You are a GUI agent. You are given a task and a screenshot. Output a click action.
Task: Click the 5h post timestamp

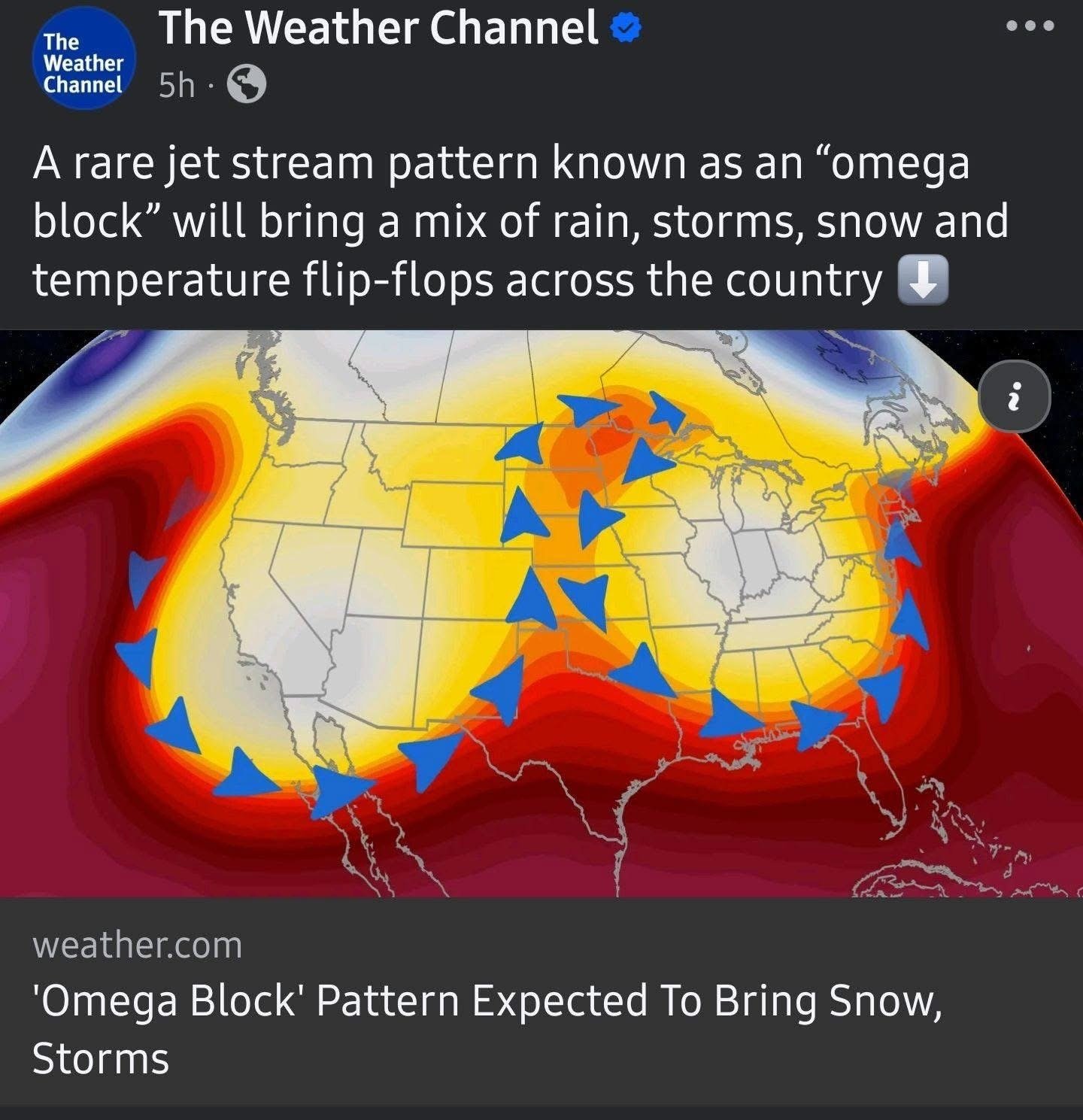tap(176, 85)
